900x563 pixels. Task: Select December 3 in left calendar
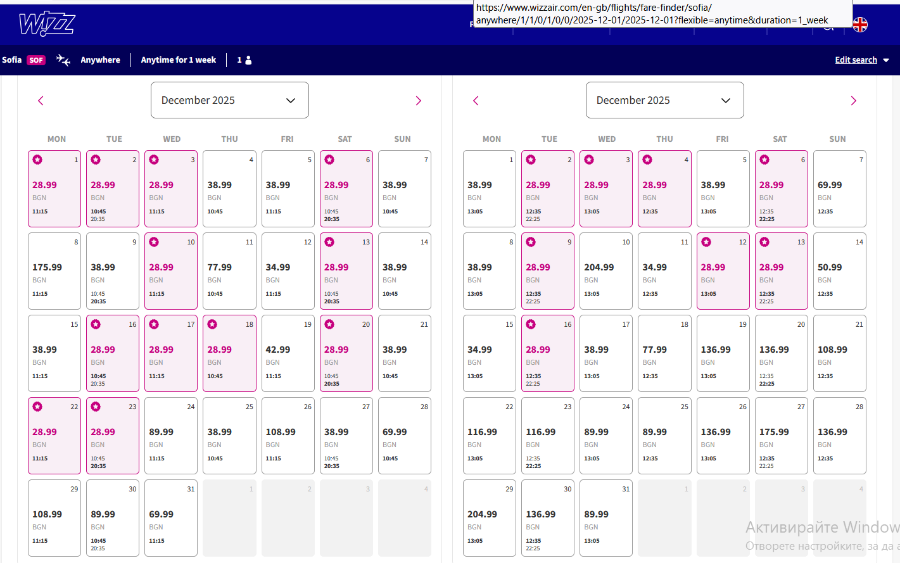click(x=171, y=189)
